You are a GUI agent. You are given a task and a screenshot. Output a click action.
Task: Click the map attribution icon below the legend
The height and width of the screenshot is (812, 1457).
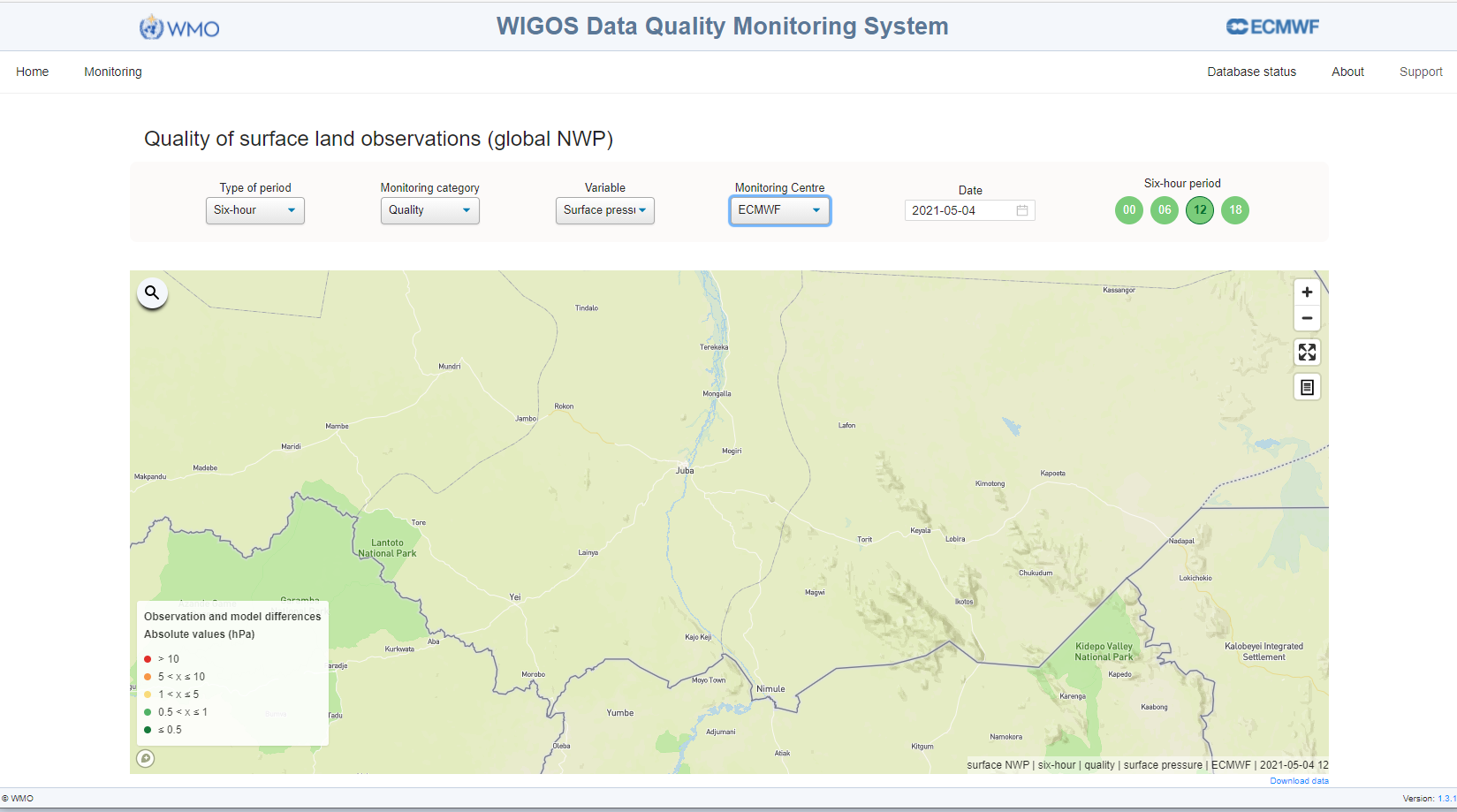click(x=146, y=758)
